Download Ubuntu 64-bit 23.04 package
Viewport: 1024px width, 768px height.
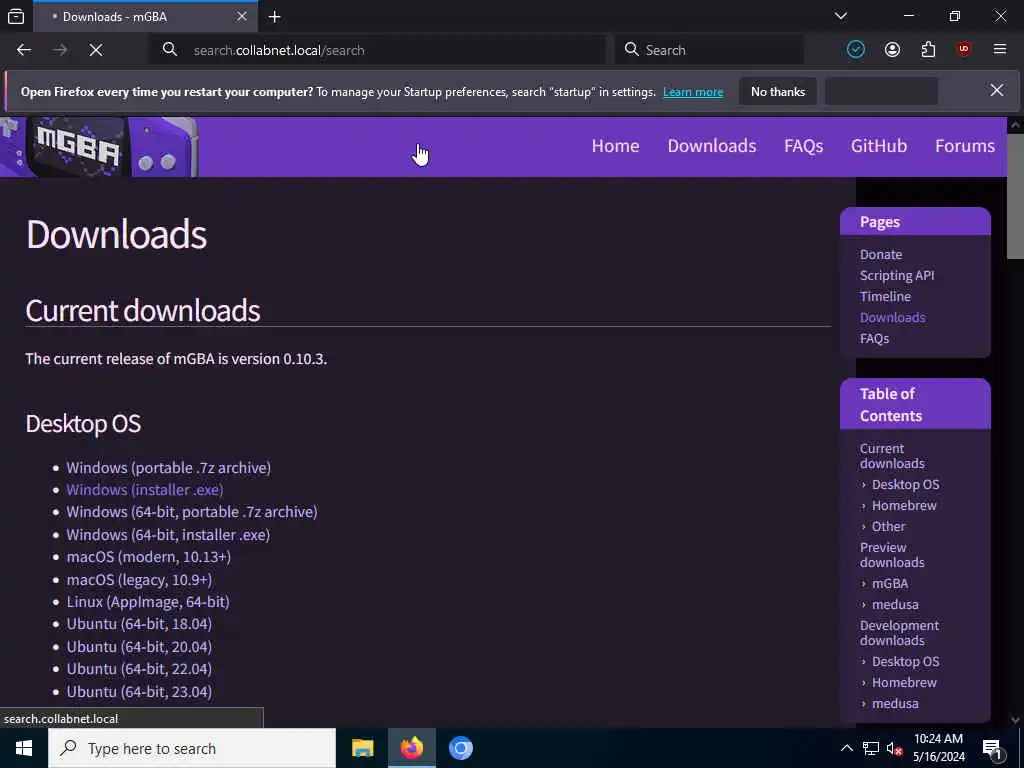(139, 692)
